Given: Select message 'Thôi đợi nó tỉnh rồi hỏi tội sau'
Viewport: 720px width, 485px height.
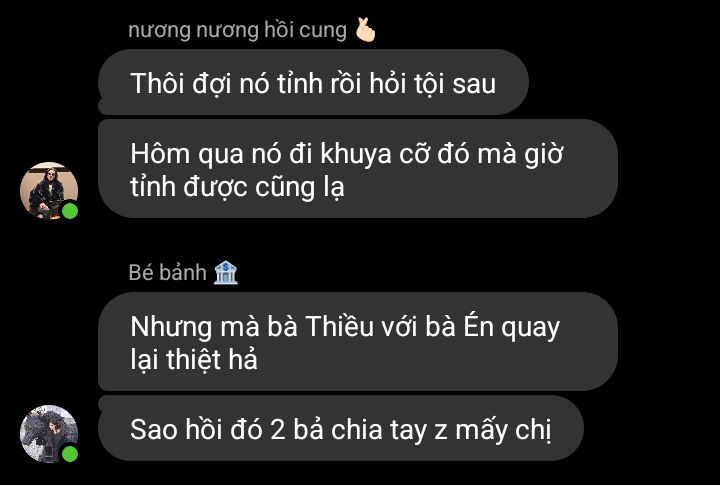Looking at the screenshot, I should pyautogui.click(x=313, y=82).
